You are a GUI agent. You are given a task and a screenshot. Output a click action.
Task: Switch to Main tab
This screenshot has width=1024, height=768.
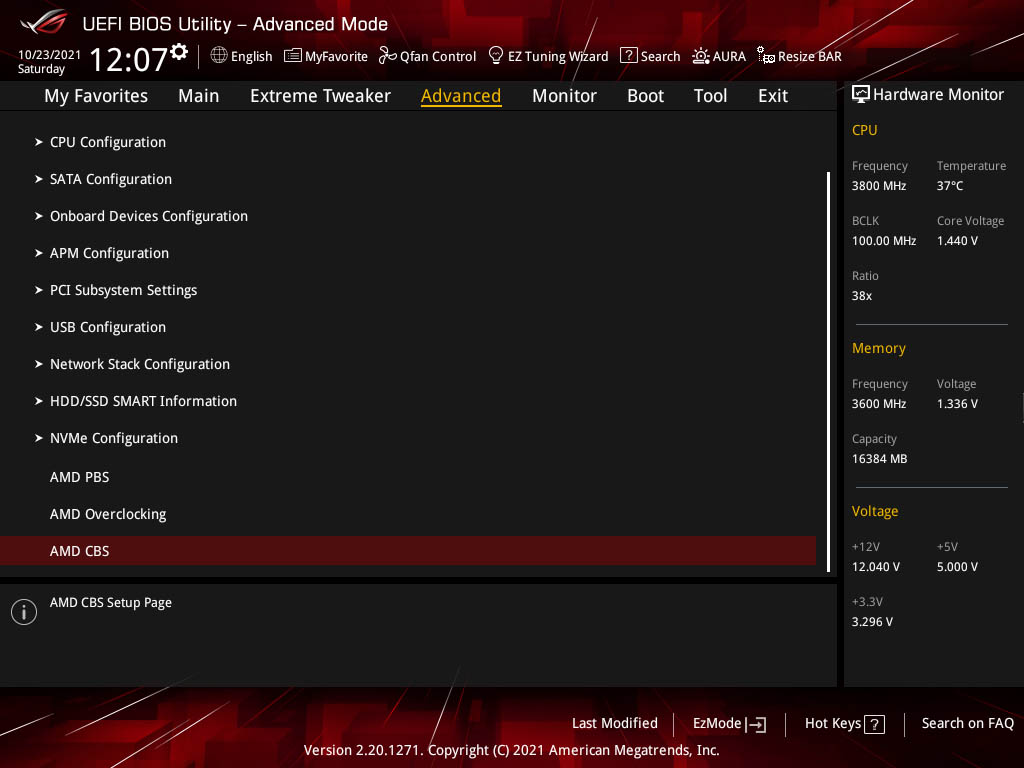(x=199, y=96)
